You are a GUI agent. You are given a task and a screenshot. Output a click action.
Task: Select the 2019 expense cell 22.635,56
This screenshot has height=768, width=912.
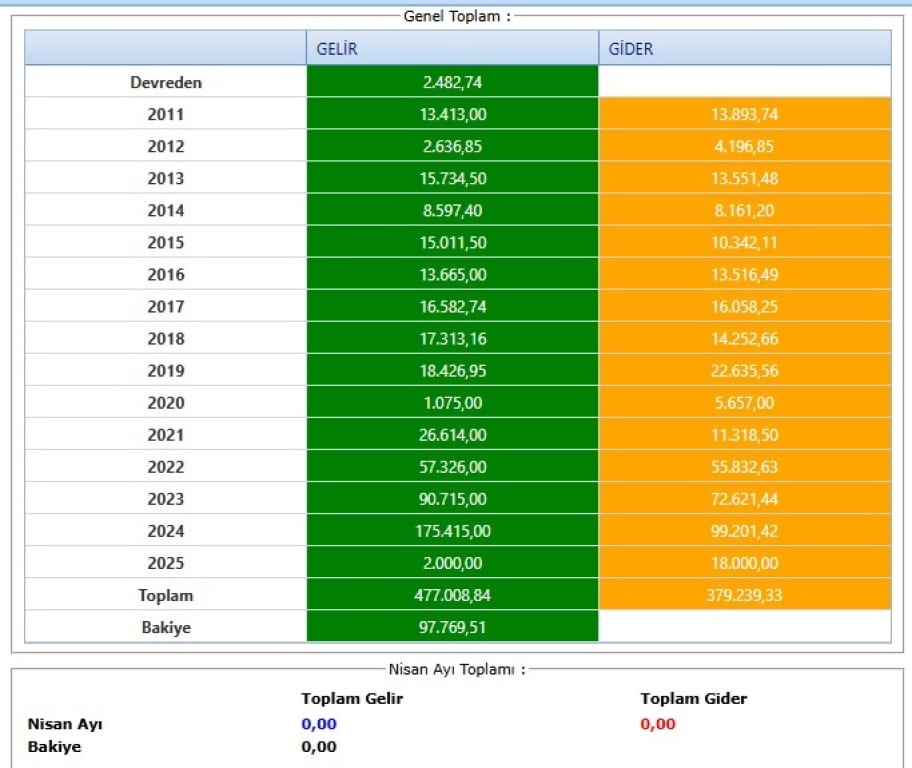(744, 371)
